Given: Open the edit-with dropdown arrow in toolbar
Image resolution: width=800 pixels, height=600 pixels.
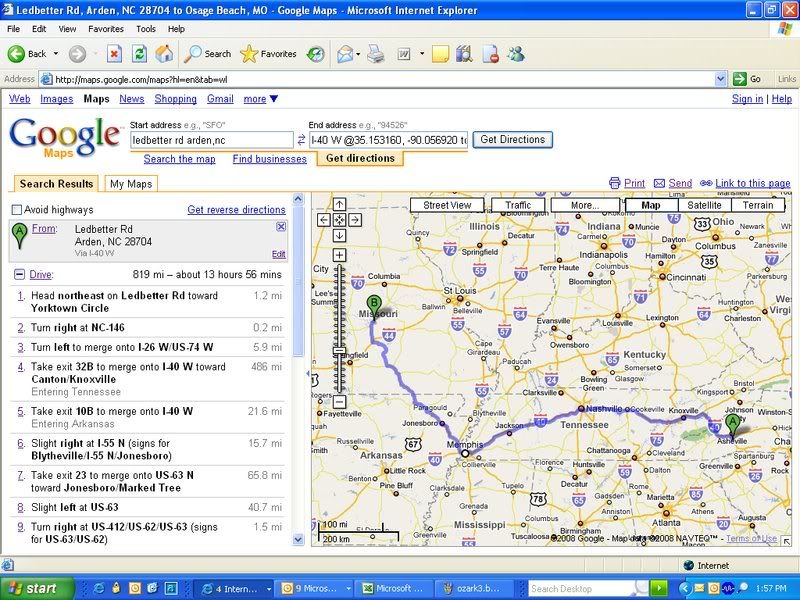Looking at the screenshot, I should [x=421, y=54].
